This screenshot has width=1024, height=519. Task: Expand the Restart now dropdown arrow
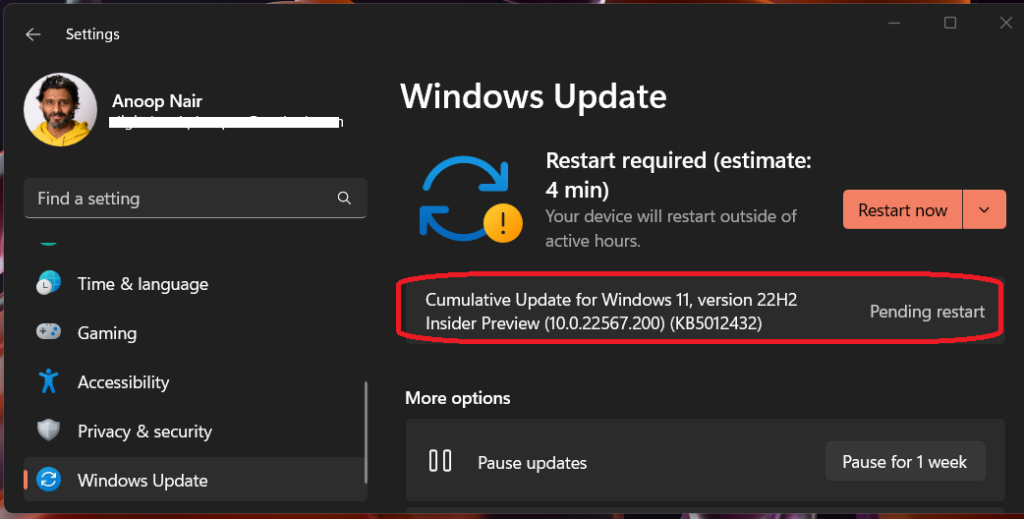tap(984, 210)
